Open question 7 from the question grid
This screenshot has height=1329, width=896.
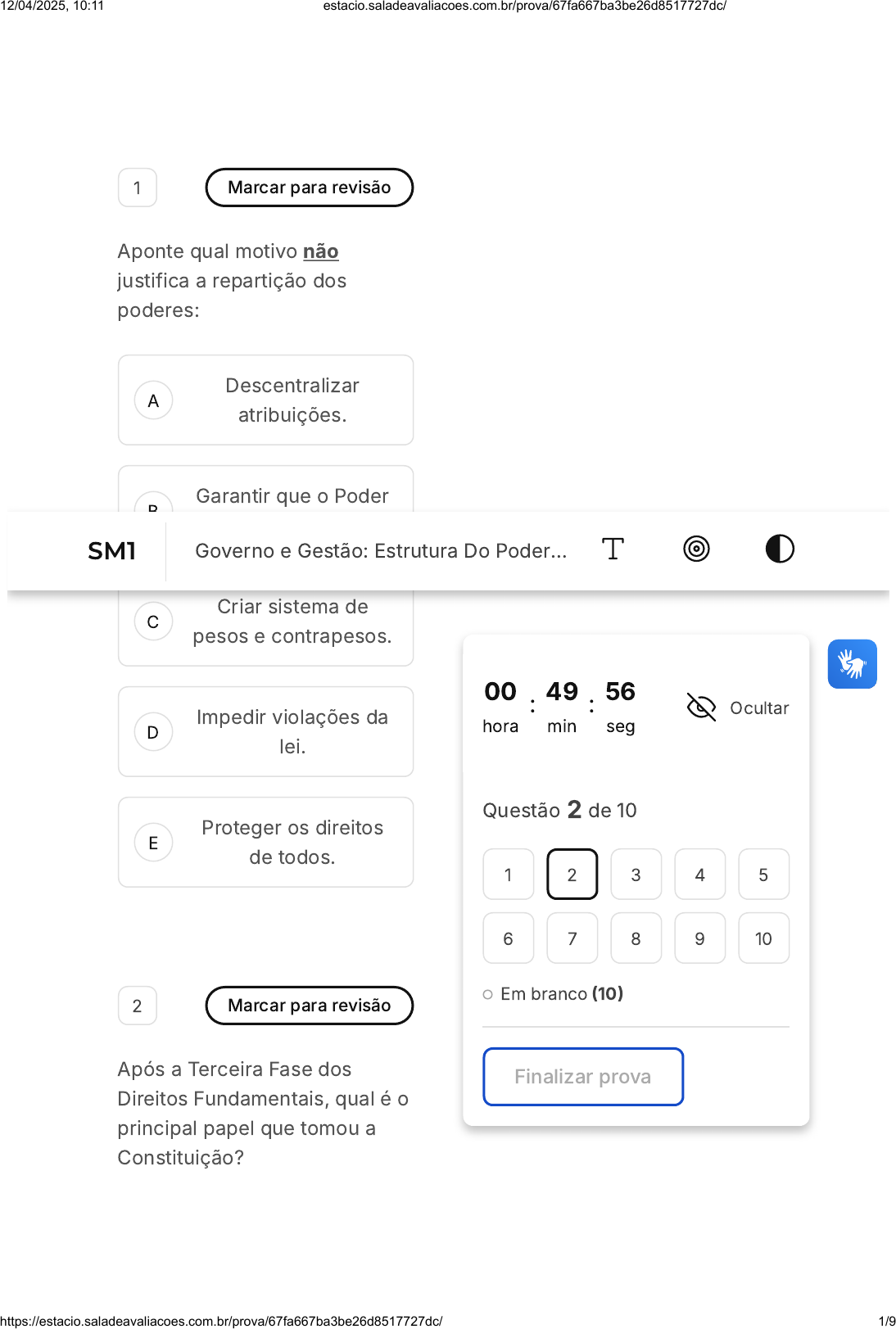point(572,938)
